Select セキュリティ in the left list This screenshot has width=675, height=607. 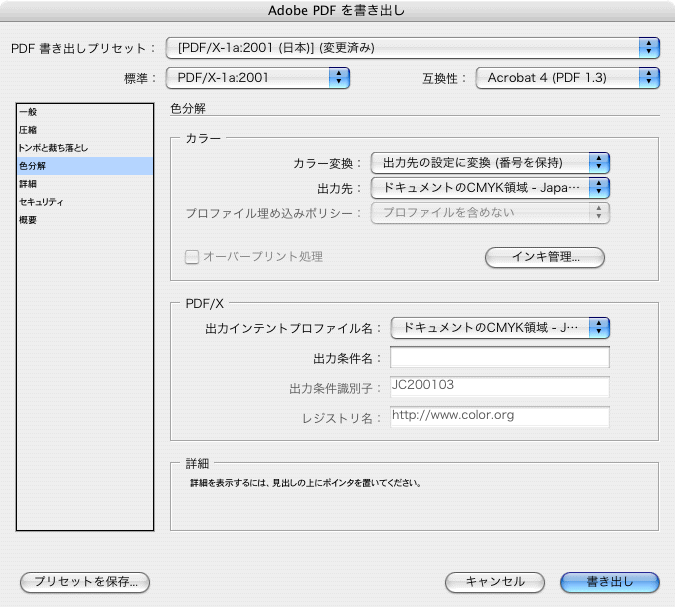coord(85,202)
